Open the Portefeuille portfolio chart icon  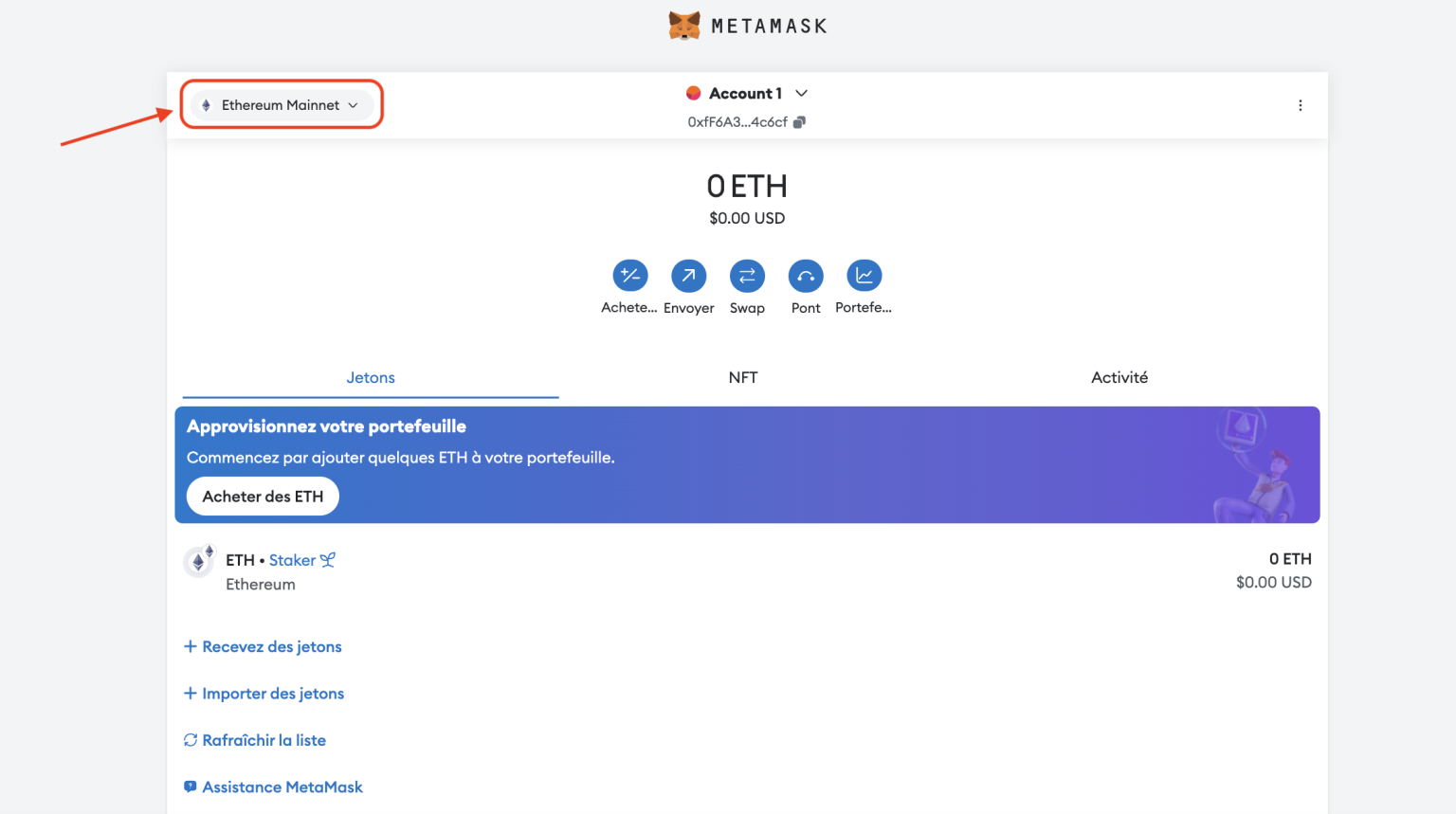[864, 276]
